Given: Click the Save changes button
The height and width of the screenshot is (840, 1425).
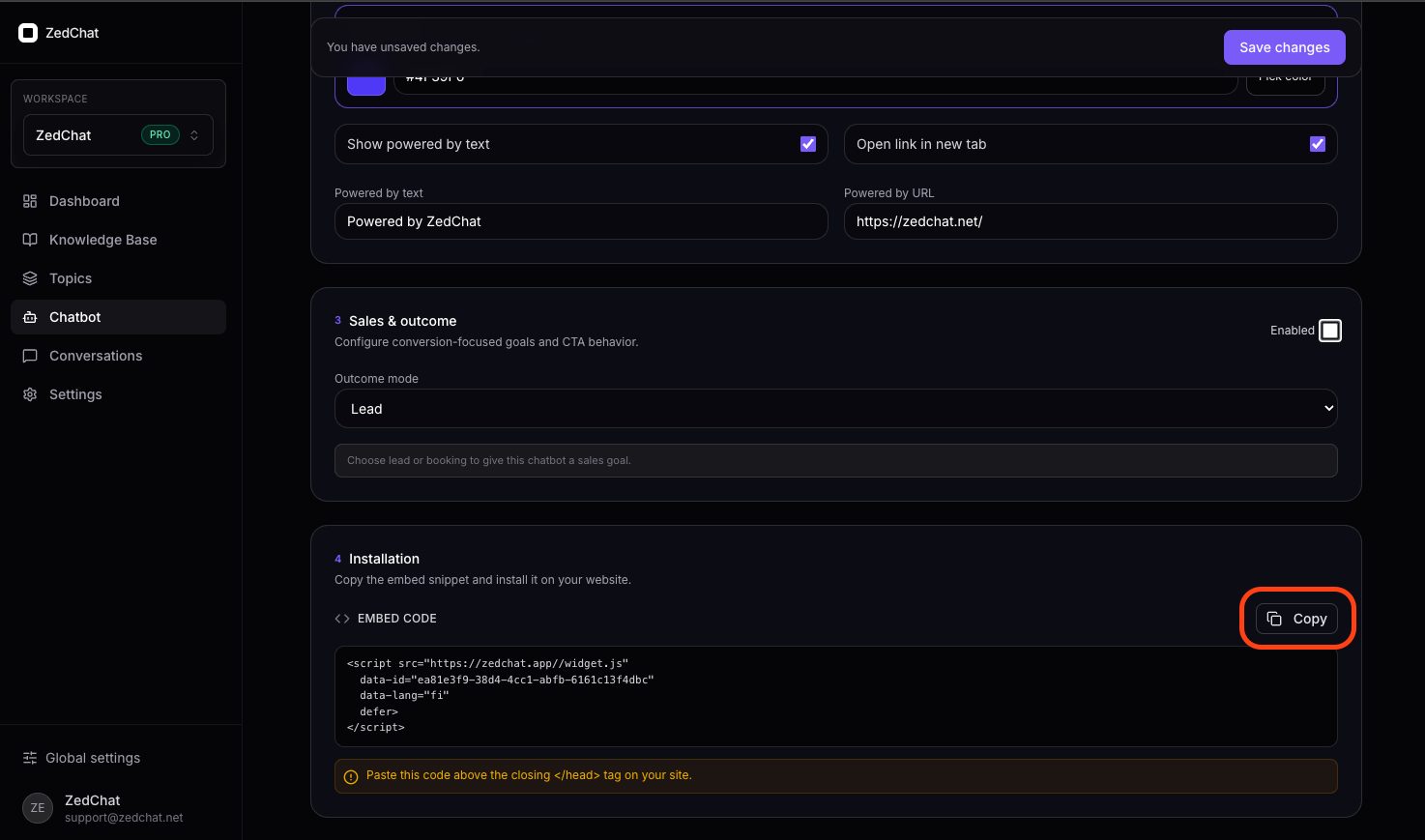Looking at the screenshot, I should pyautogui.click(x=1284, y=46).
